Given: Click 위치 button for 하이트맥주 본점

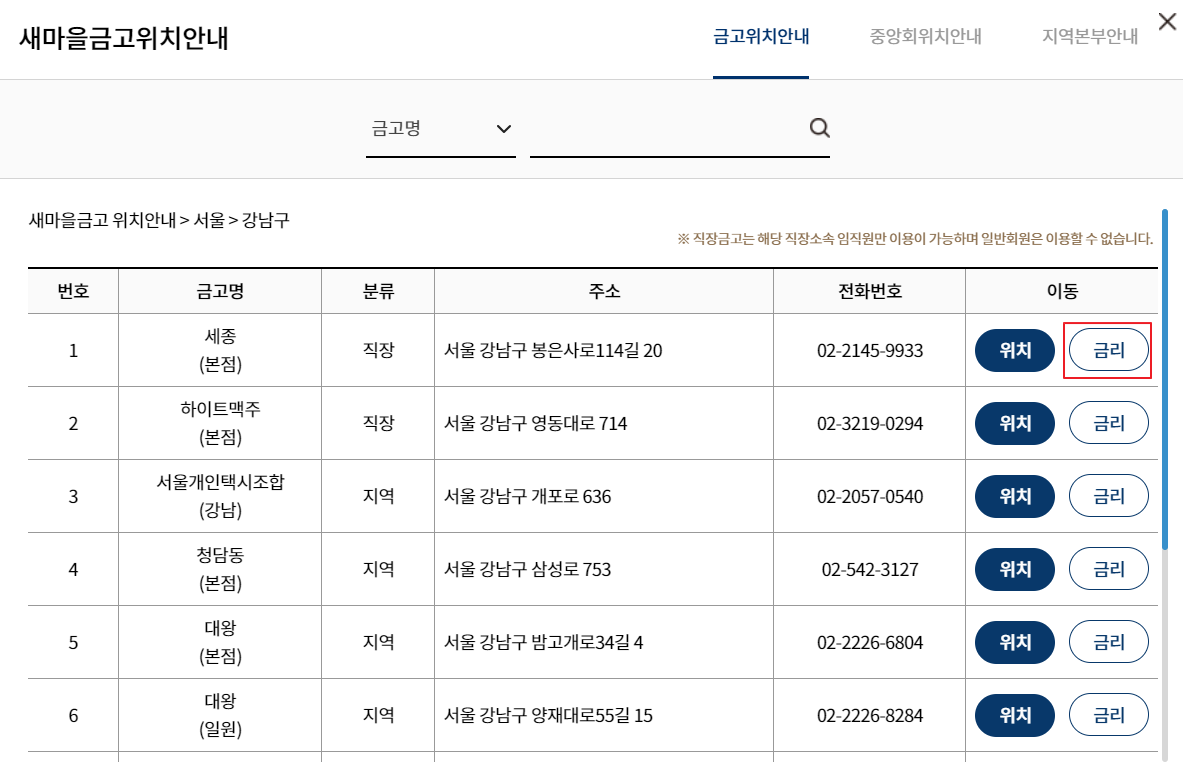Looking at the screenshot, I should (x=1015, y=423).
